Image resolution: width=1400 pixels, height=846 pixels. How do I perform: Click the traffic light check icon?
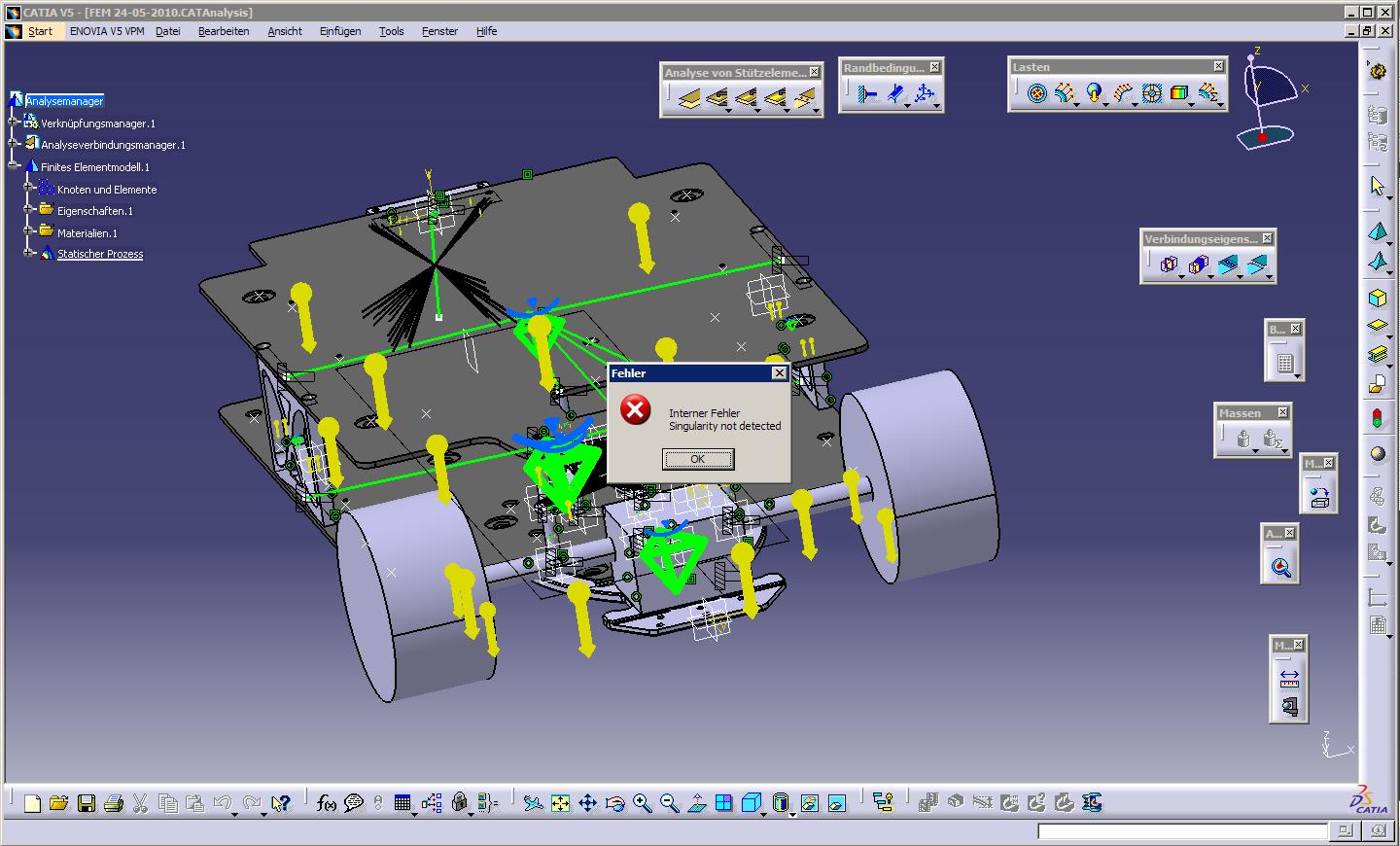[1378, 419]
